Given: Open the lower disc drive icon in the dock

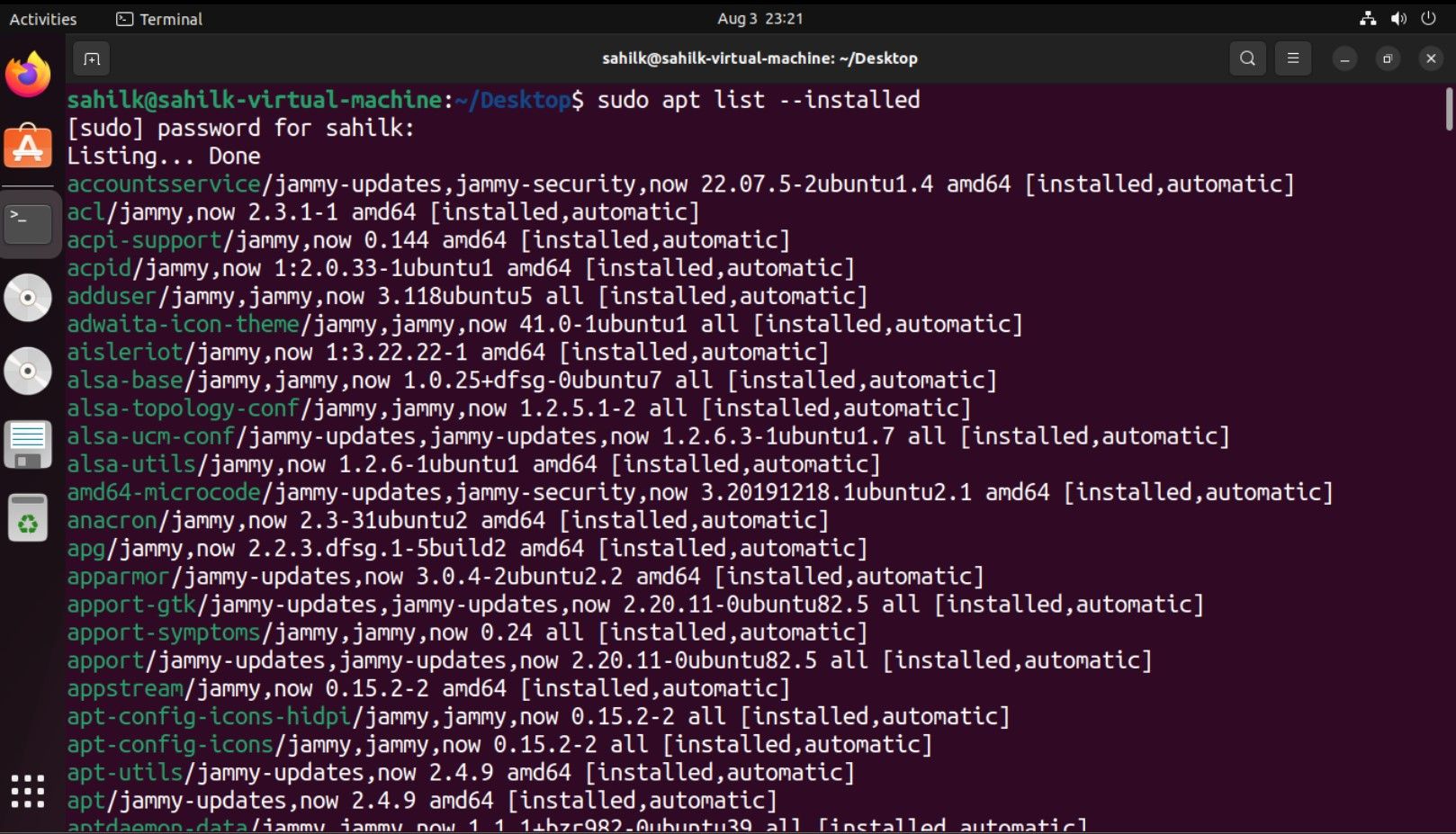Looking at the screenshot, I should [x=28, y=370].
